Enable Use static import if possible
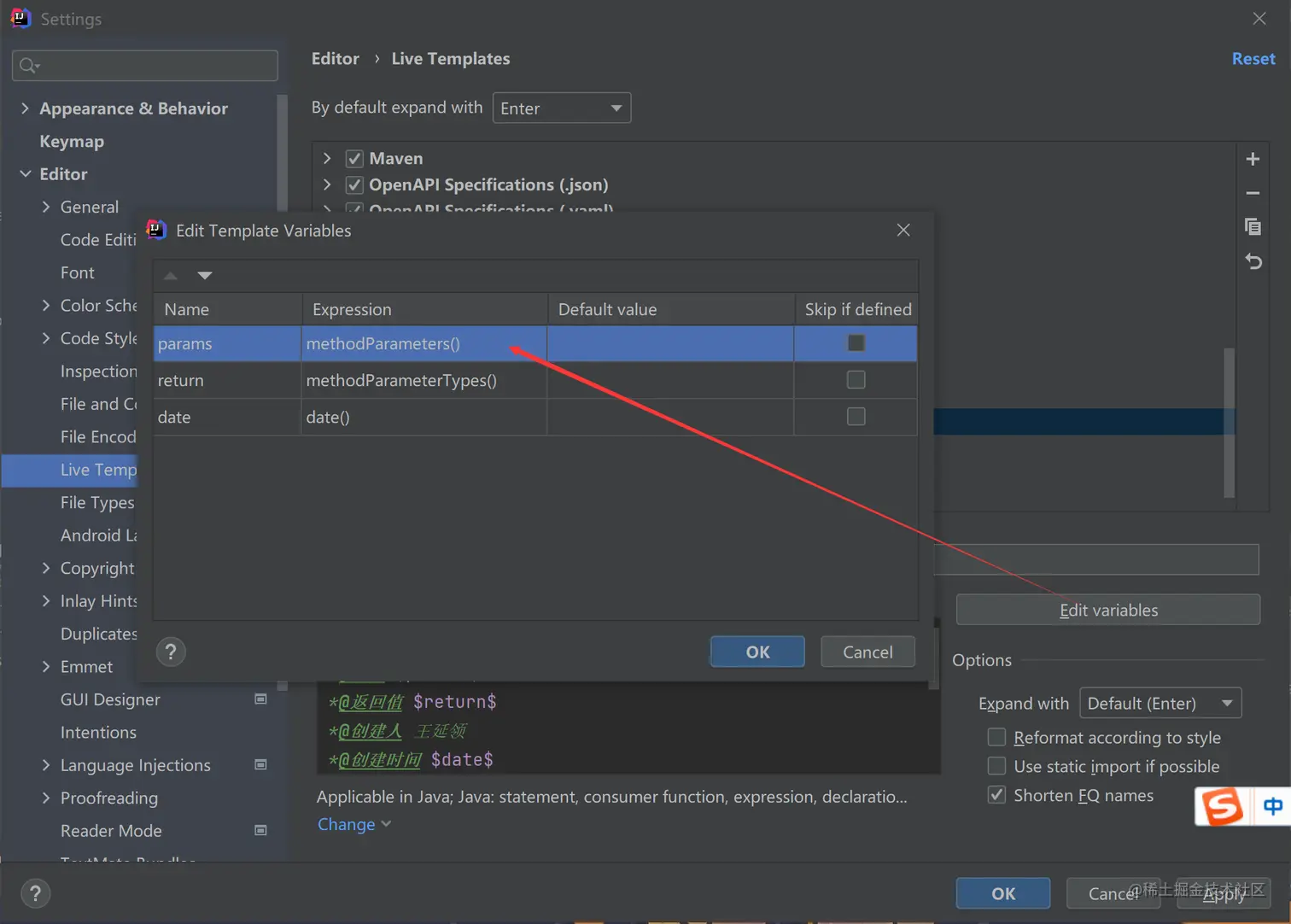1291x924 pixels. pyautogui.click(x=996, y=767)
